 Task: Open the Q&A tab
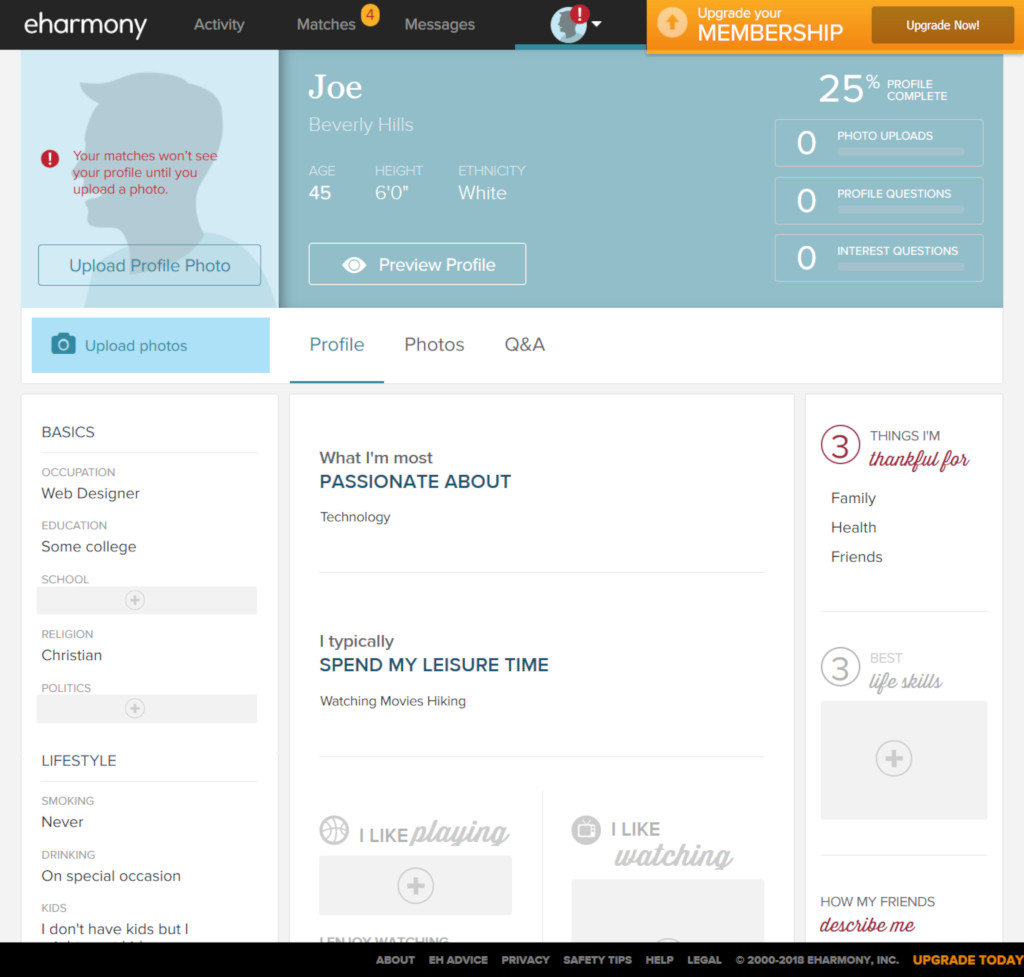(x=524, y=344)
